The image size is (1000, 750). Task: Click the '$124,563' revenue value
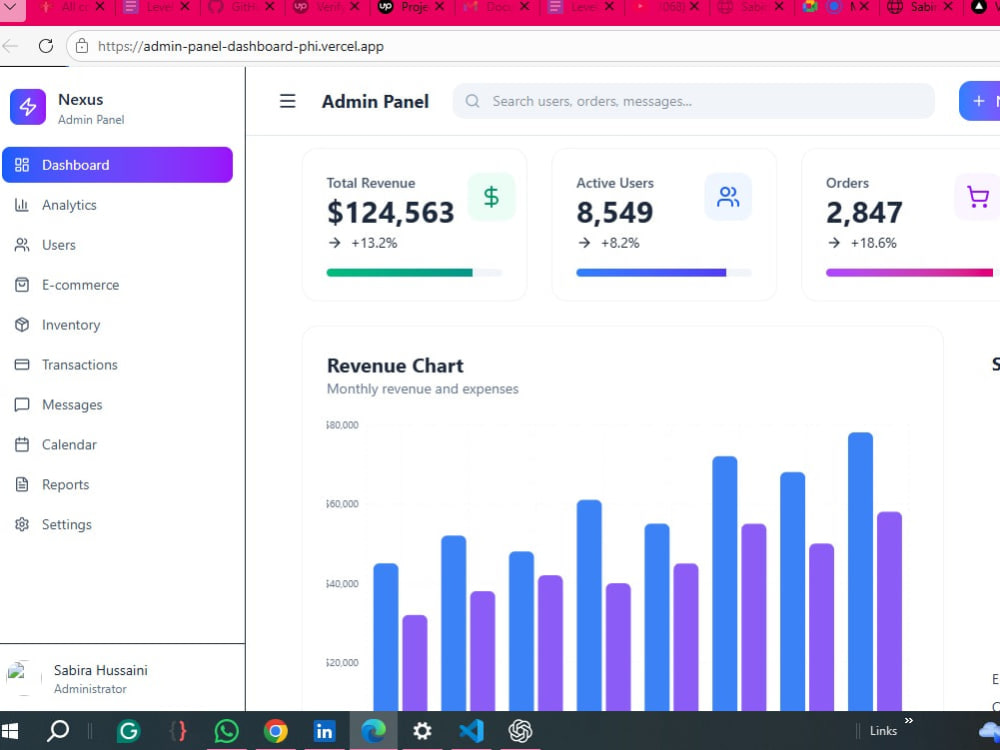(x=390, y=212)
